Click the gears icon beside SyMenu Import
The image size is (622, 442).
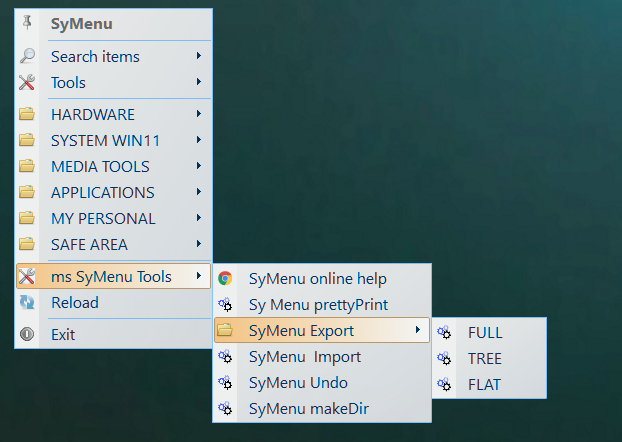coord(225,356)
